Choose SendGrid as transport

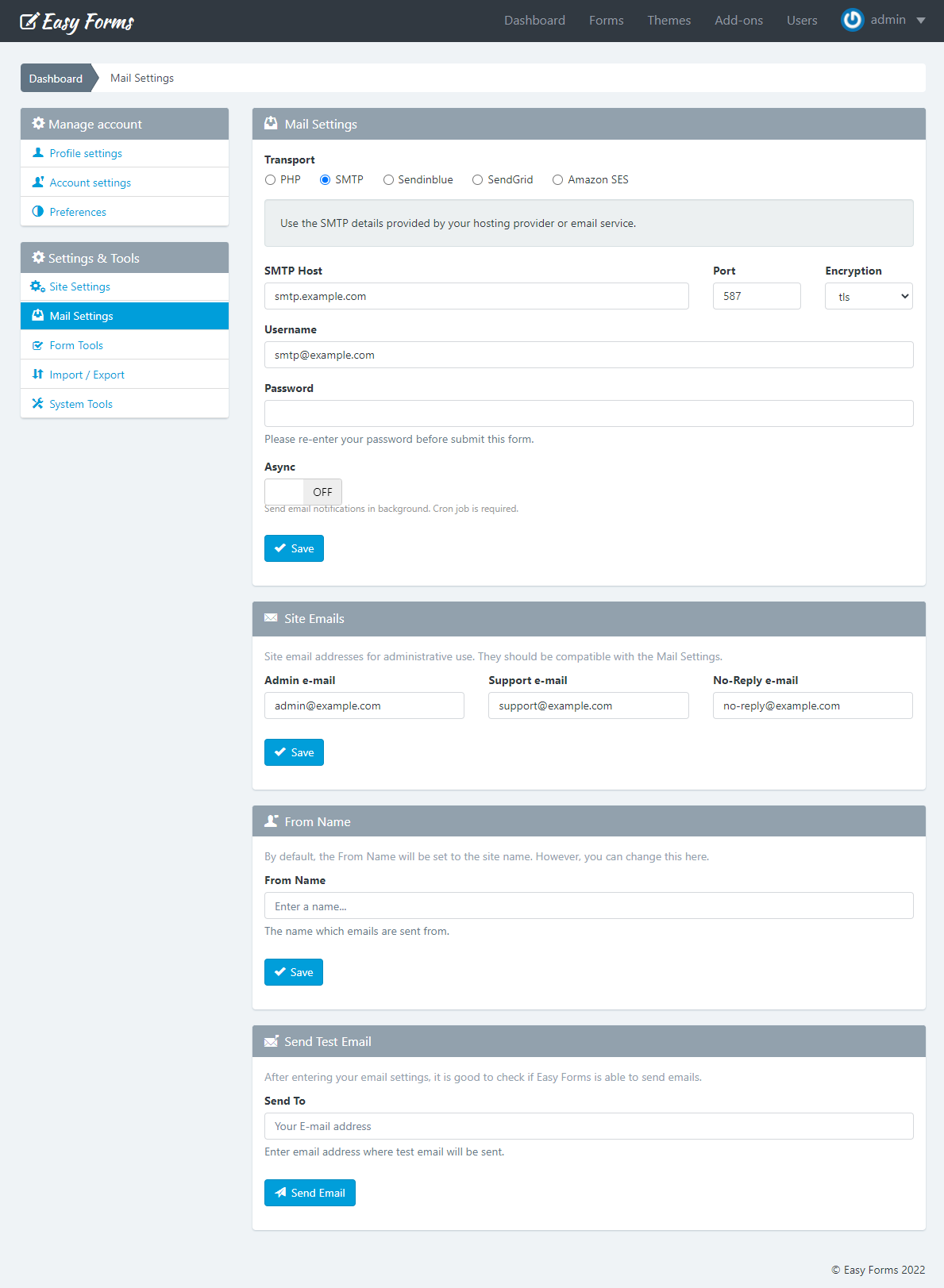point(477,180)
